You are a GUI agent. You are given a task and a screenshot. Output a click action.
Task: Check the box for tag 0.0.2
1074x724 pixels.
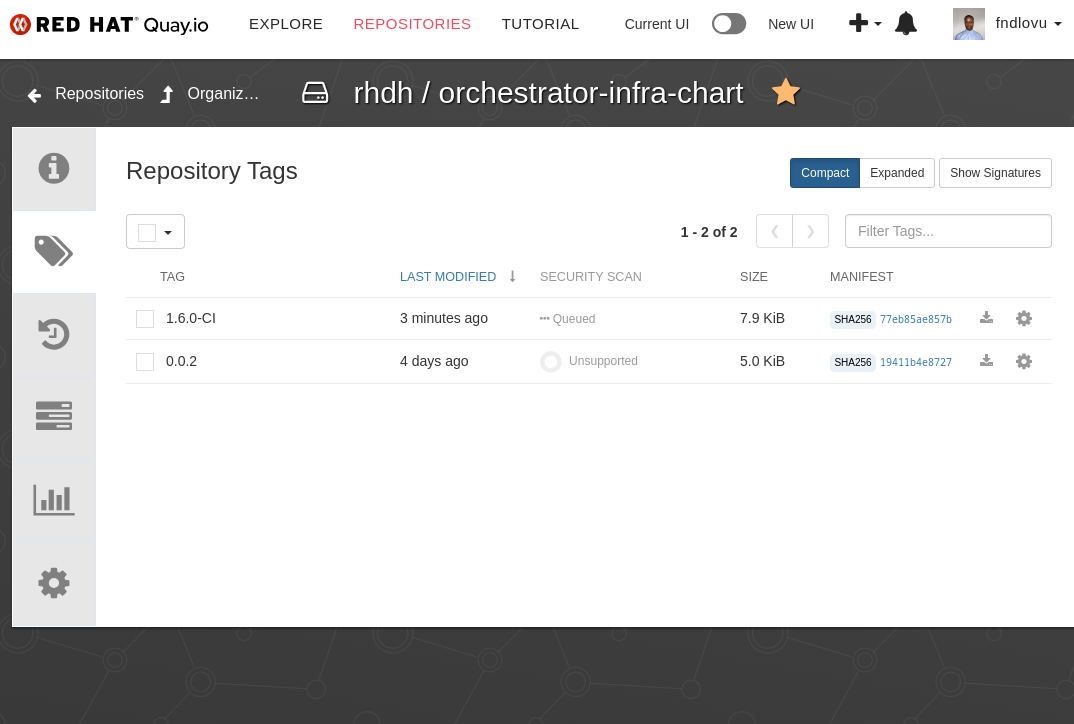coord(145,362)
